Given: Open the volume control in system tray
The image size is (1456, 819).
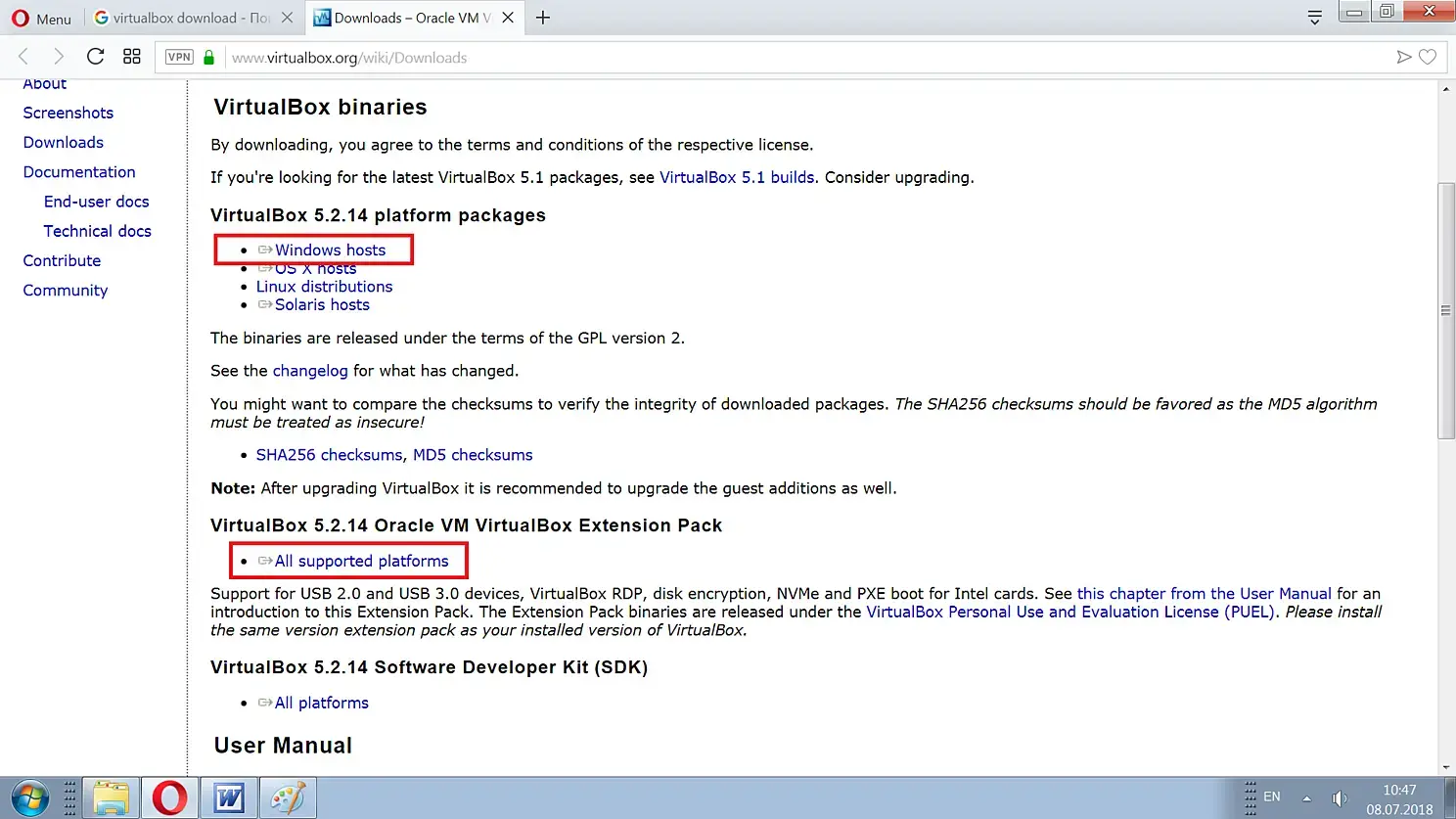Looking at the screenshot, I should [1340, 798].
